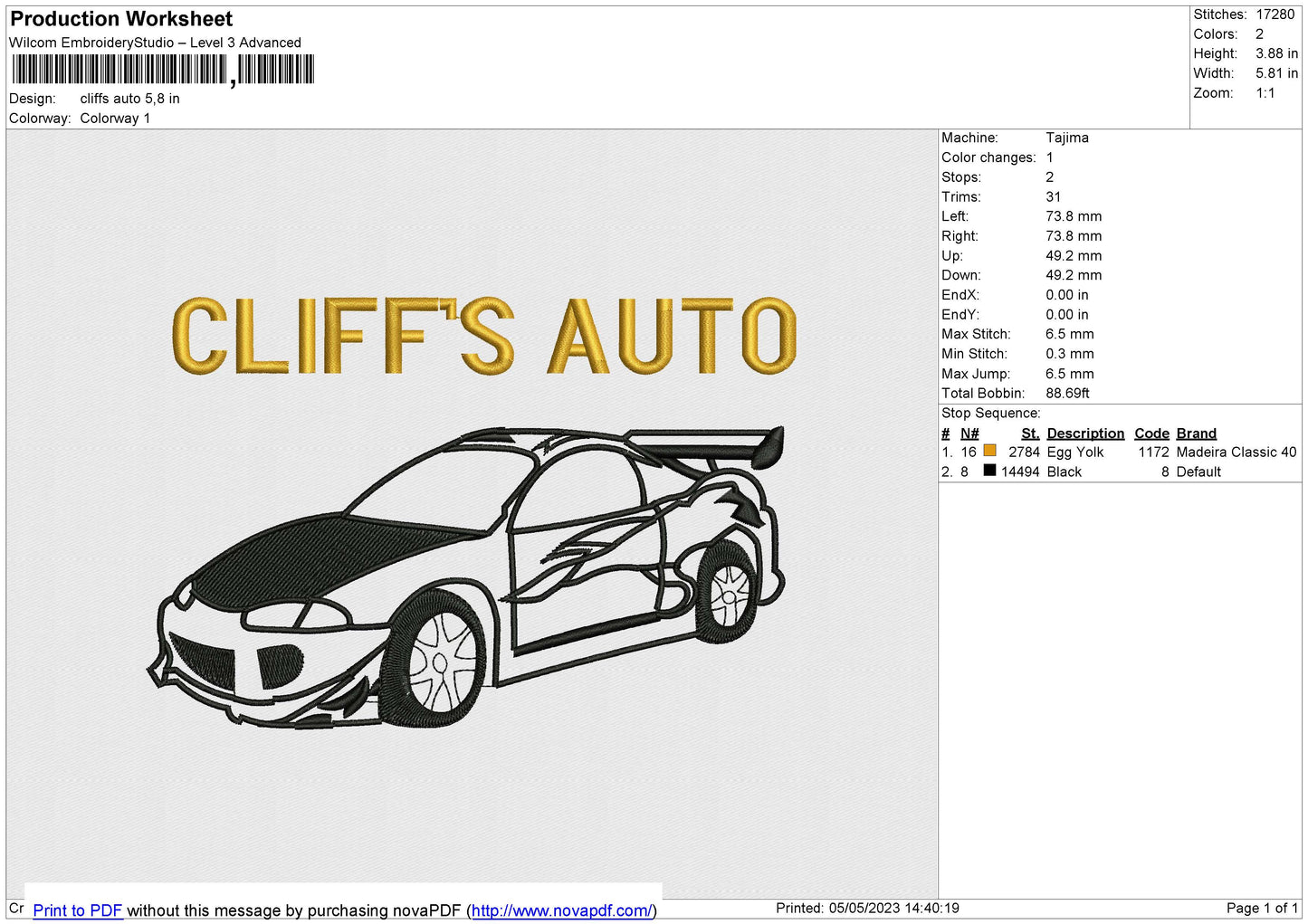Click the Max Jump label

pyautogui.click(x=976, y=374)
